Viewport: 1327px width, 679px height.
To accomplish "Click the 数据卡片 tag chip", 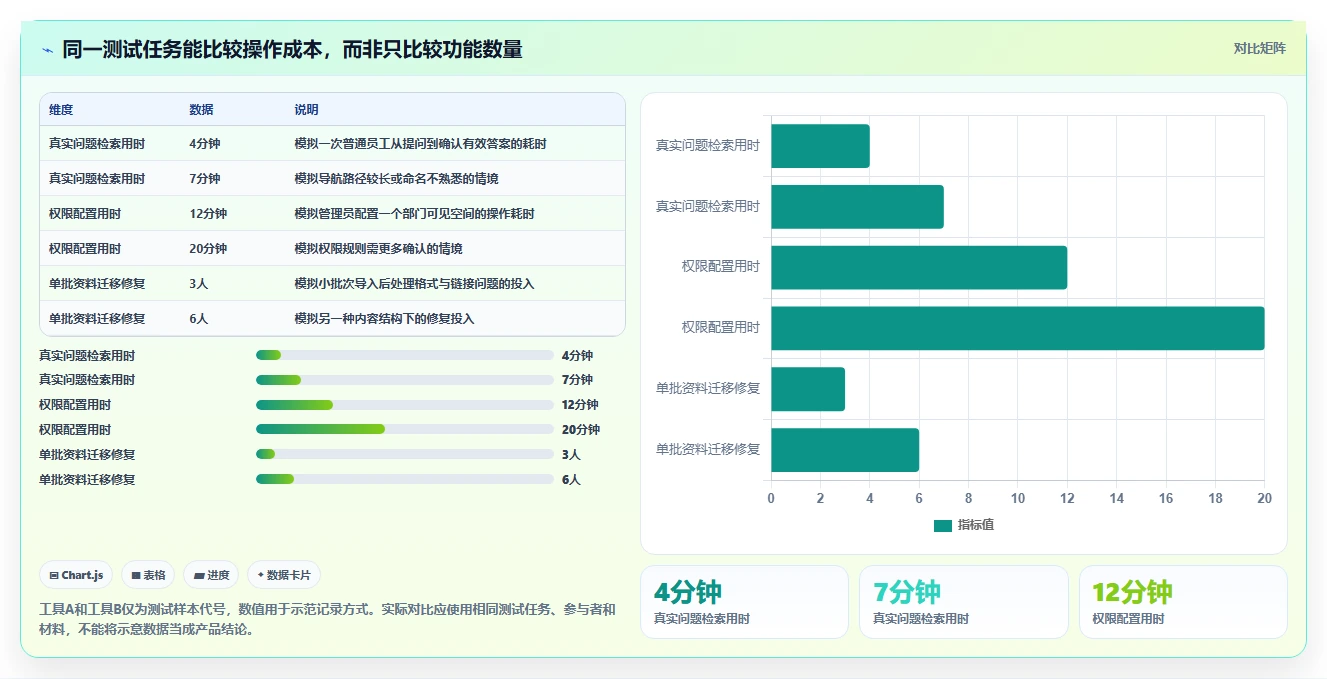I will coord(284,575).
